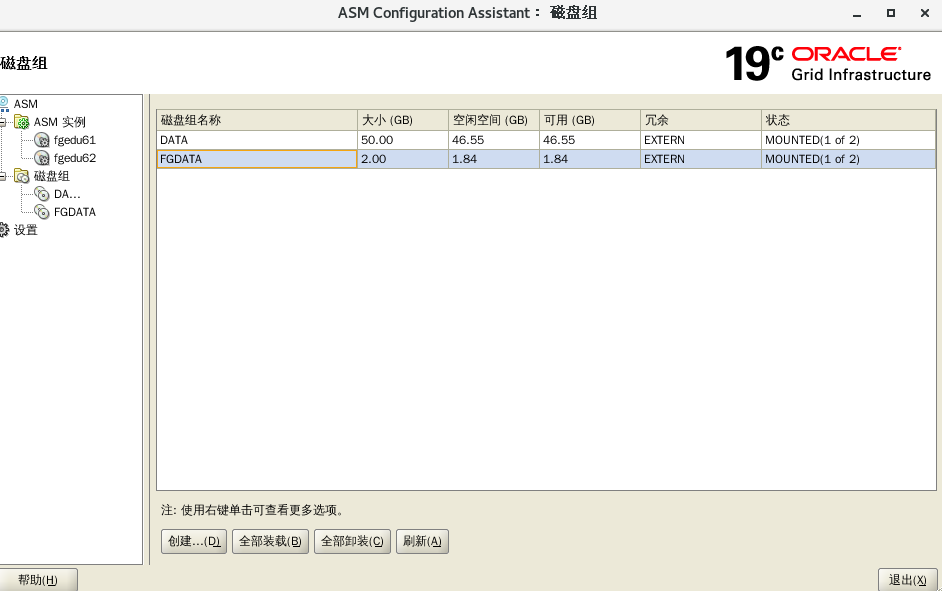Click MOUNTED(1 of 2) status in DATA row

[849, 140]
